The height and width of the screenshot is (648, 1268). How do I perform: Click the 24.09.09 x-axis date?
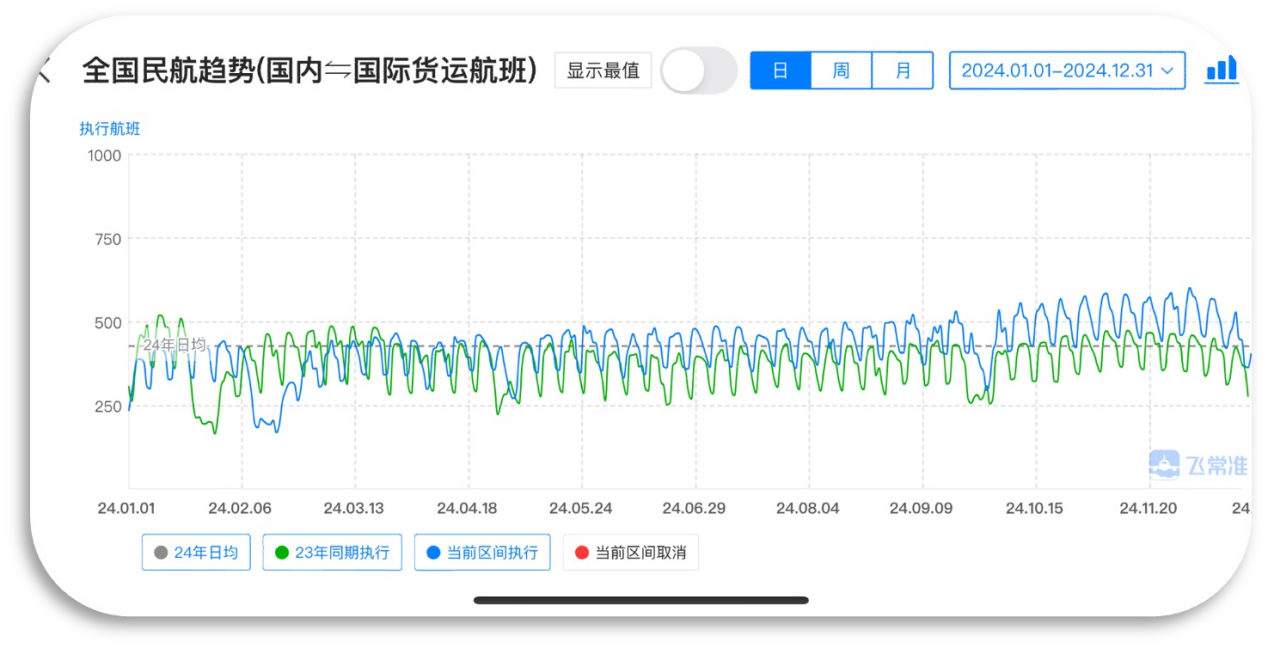click(921, 507)
